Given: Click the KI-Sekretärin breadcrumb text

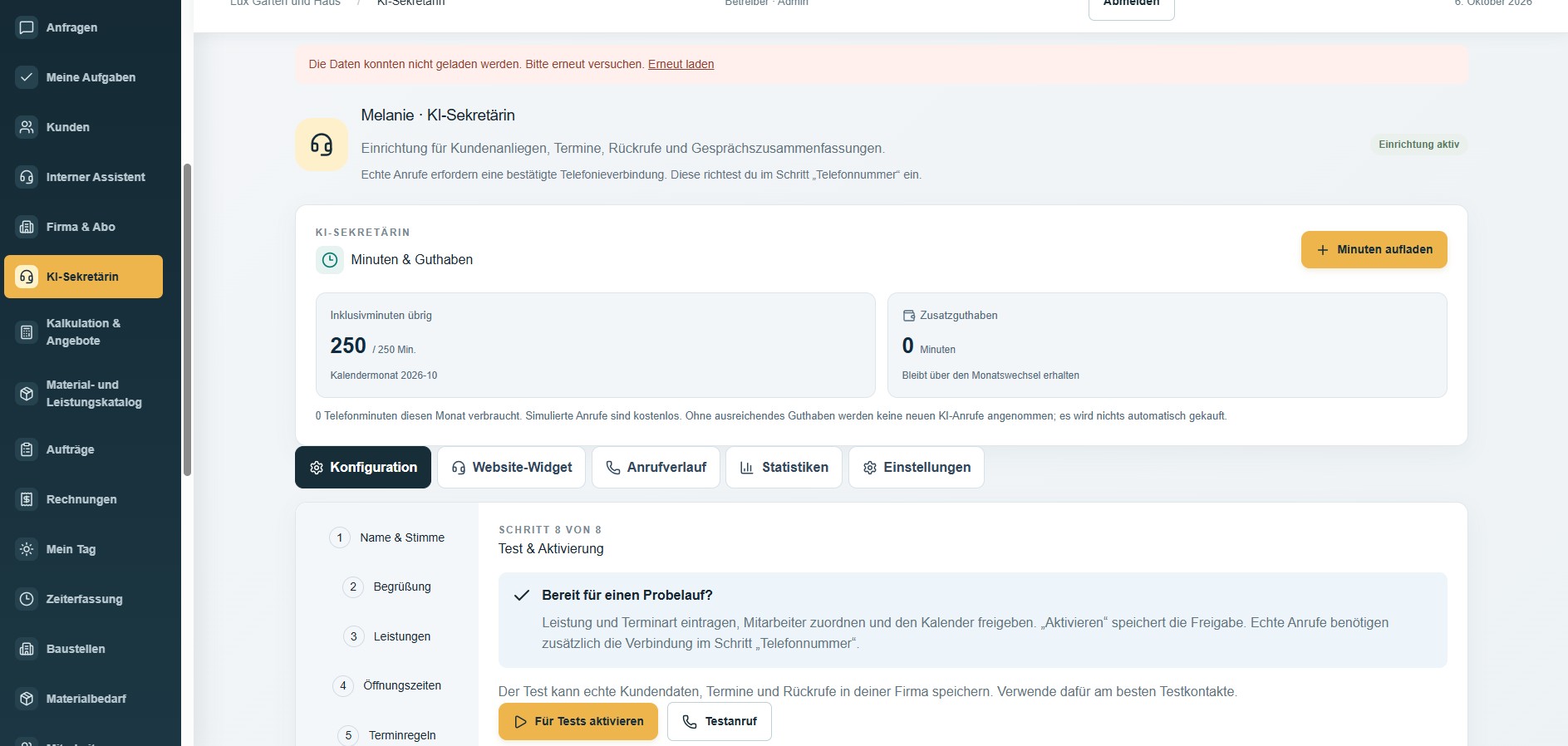Looking at the screenshot, I should (x=410, y=3).
